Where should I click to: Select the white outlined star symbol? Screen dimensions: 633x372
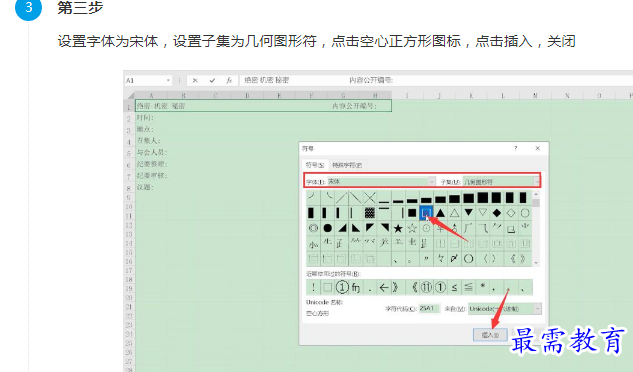point(412,228)
